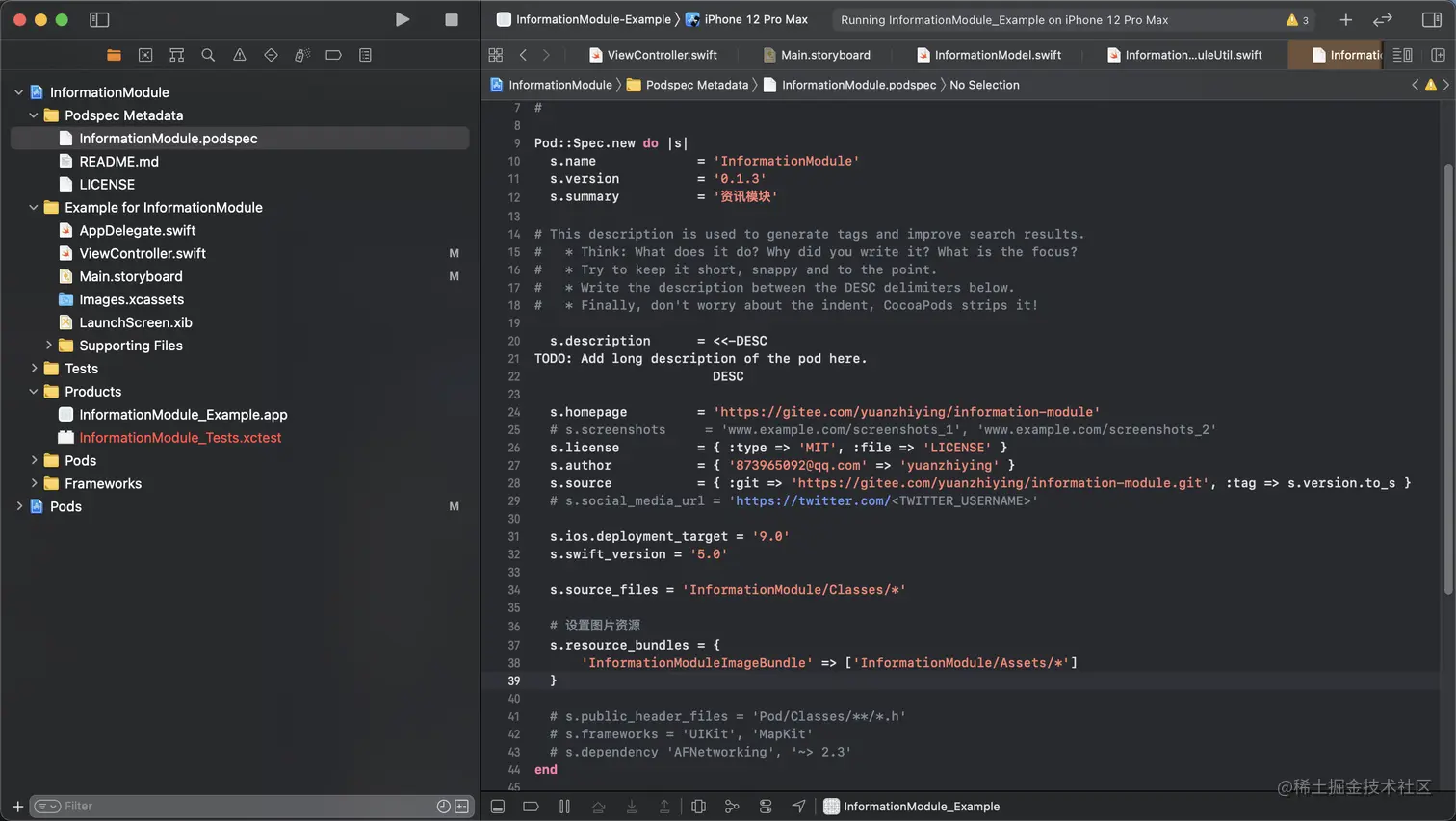
Task: Open the Test navigator diamond icon
Action: point(271,55)
